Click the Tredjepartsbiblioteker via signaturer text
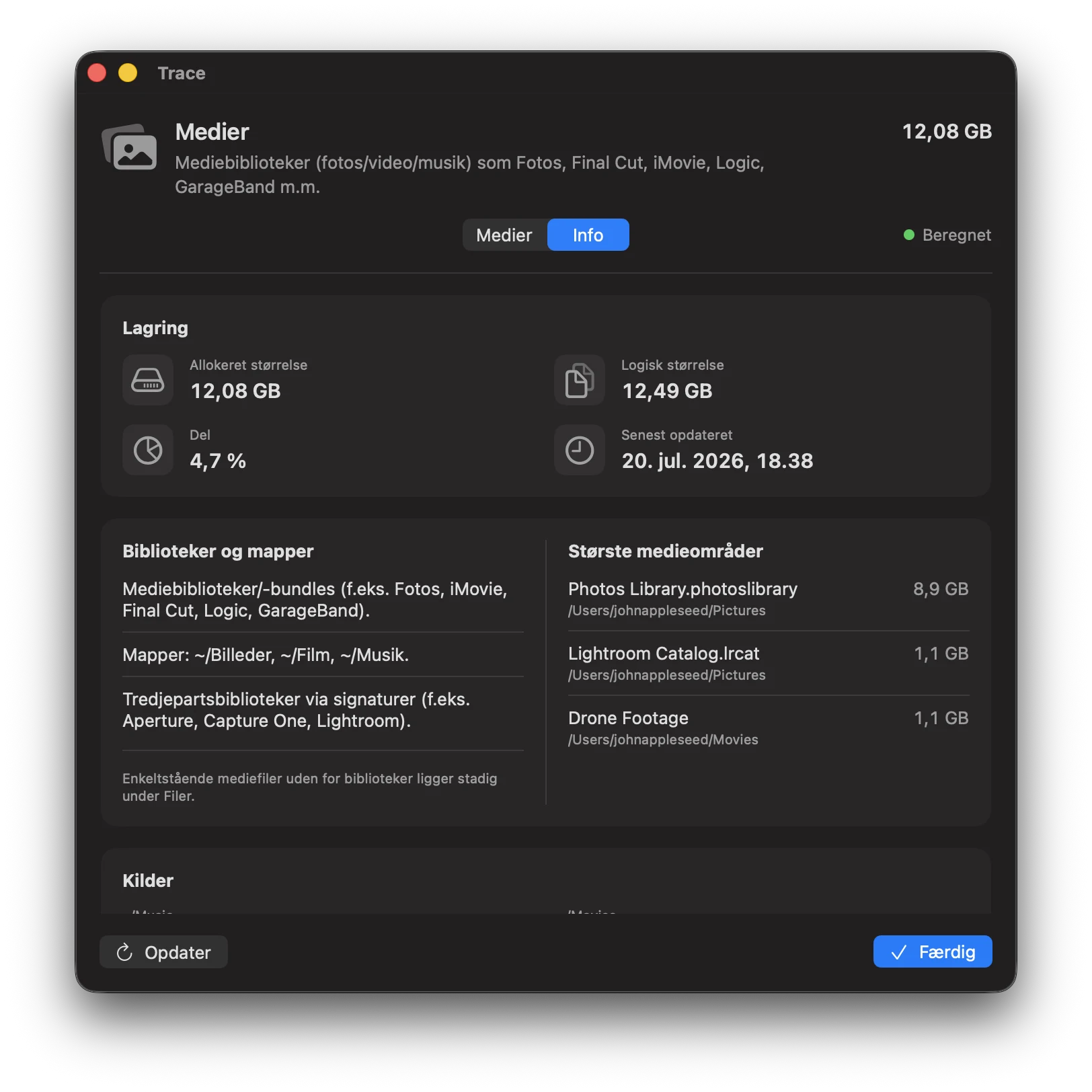 [296, 710]
